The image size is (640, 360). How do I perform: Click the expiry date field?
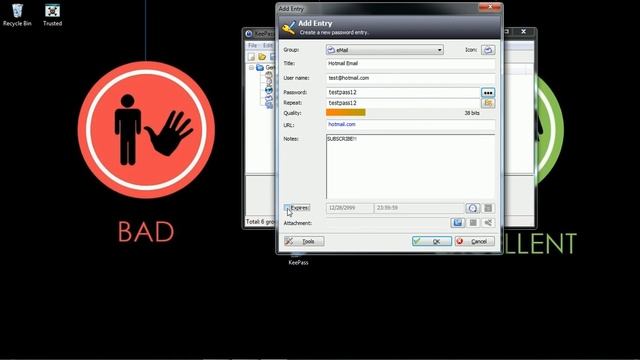[x=349, y=208]
